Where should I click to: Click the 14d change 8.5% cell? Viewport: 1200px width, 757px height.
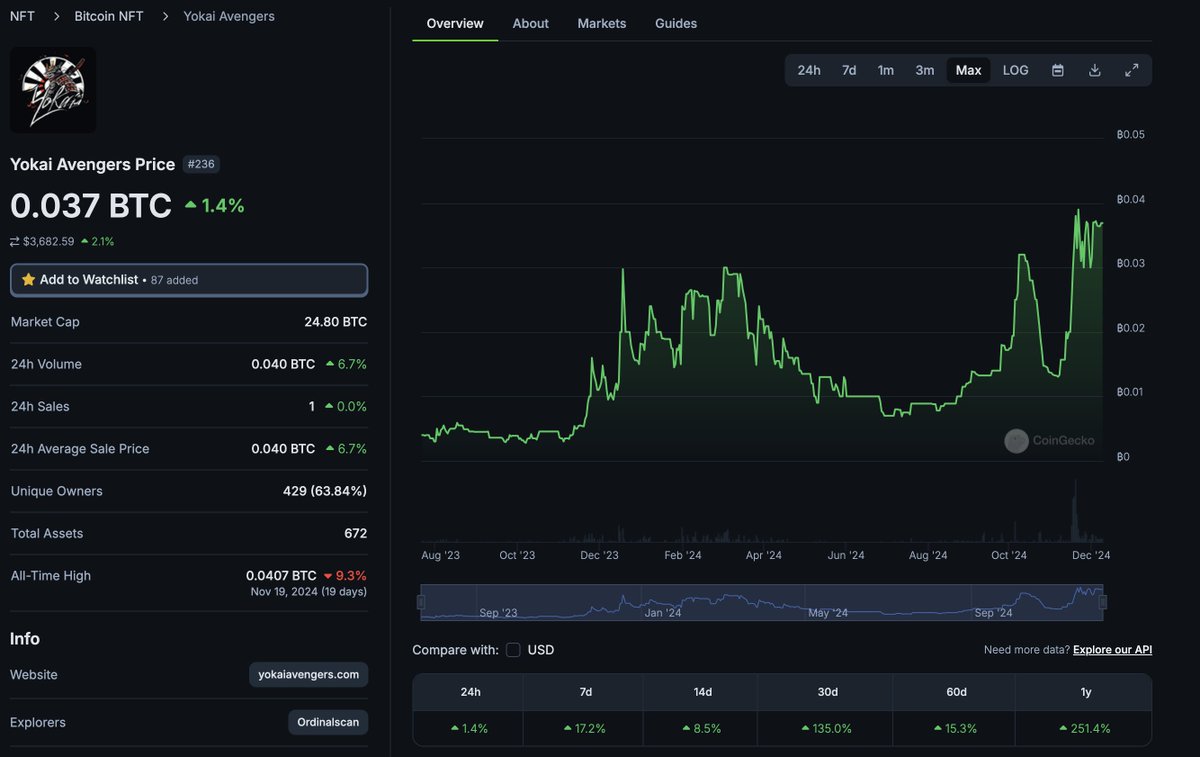[702, 728]
